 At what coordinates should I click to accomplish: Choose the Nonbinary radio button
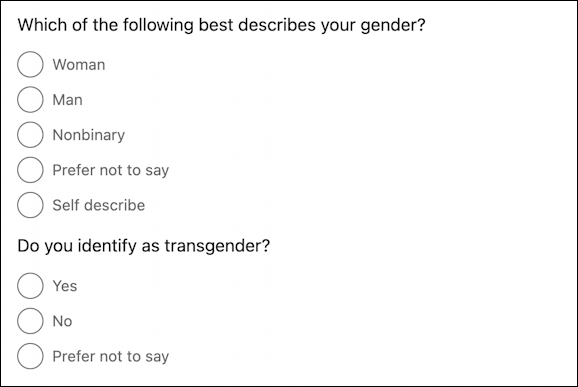[x=30, y=135]
